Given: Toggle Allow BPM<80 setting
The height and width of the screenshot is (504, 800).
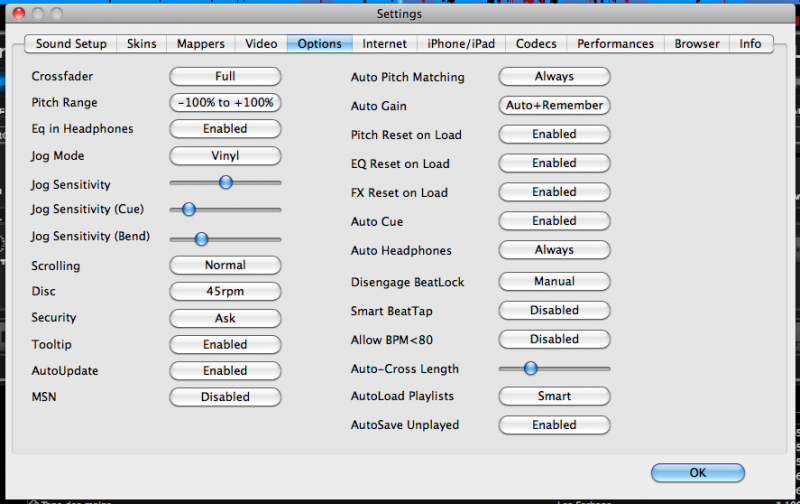Looking at the screenshot, I should 554,339.
